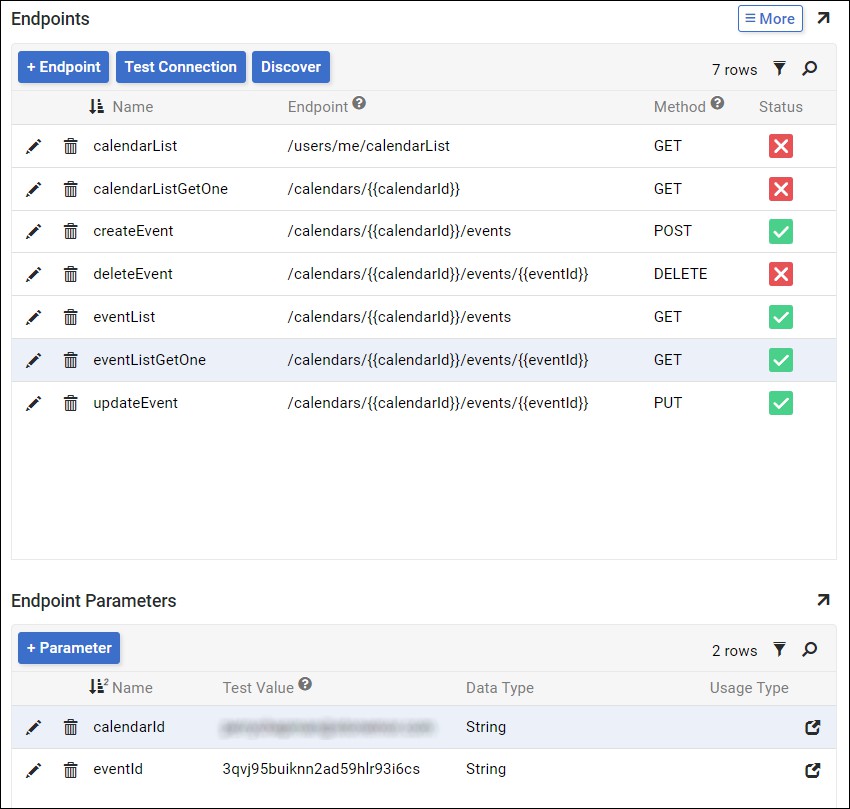Open the filter icon in Endpoints grid
Viewport: 850px width, 809px height.
(780, 69)
